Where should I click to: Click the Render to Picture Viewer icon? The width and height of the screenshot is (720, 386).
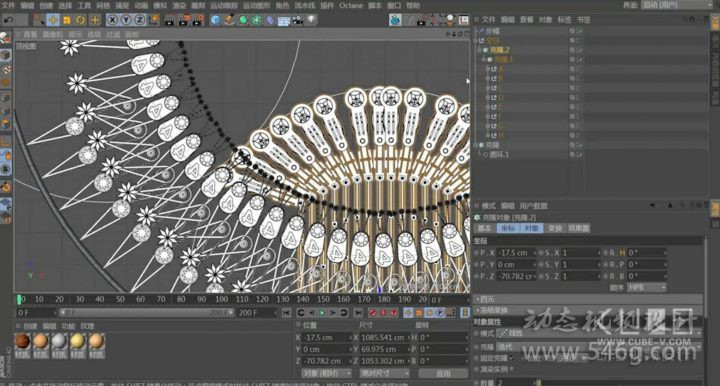coord(184,20)
